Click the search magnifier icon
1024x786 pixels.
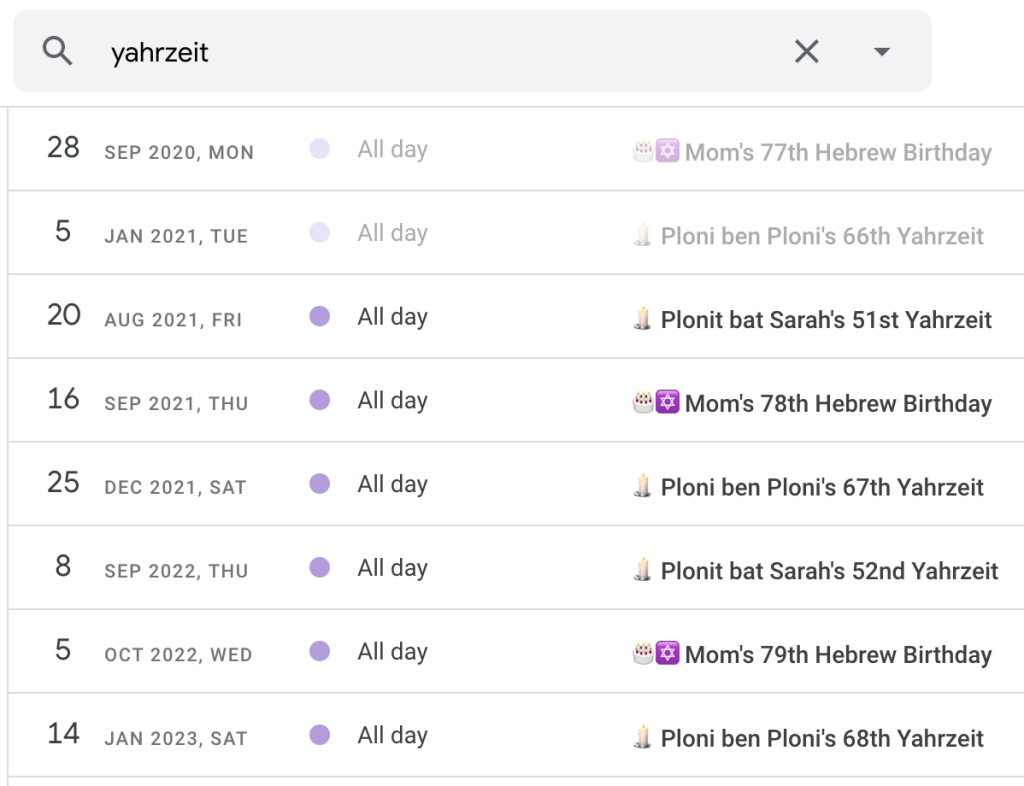[x=58, y=51]
